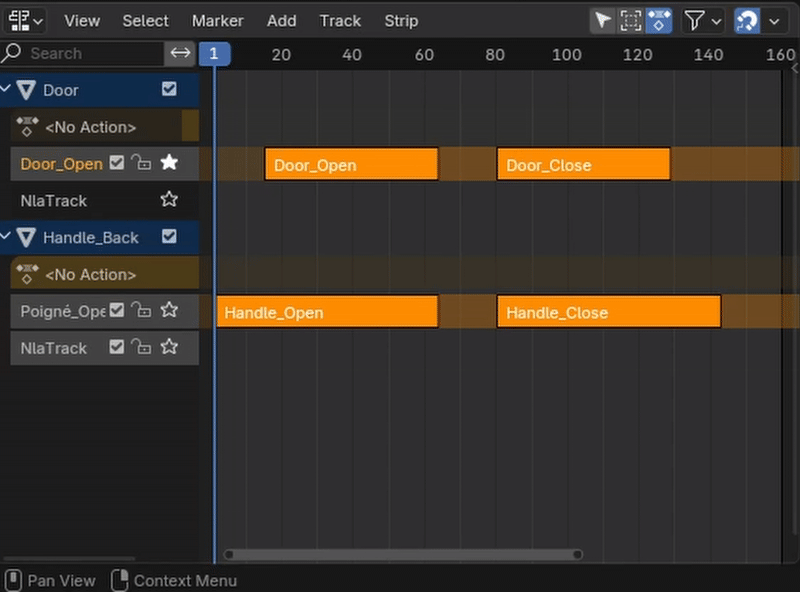Collapse the Door object tree

point(7,89)
